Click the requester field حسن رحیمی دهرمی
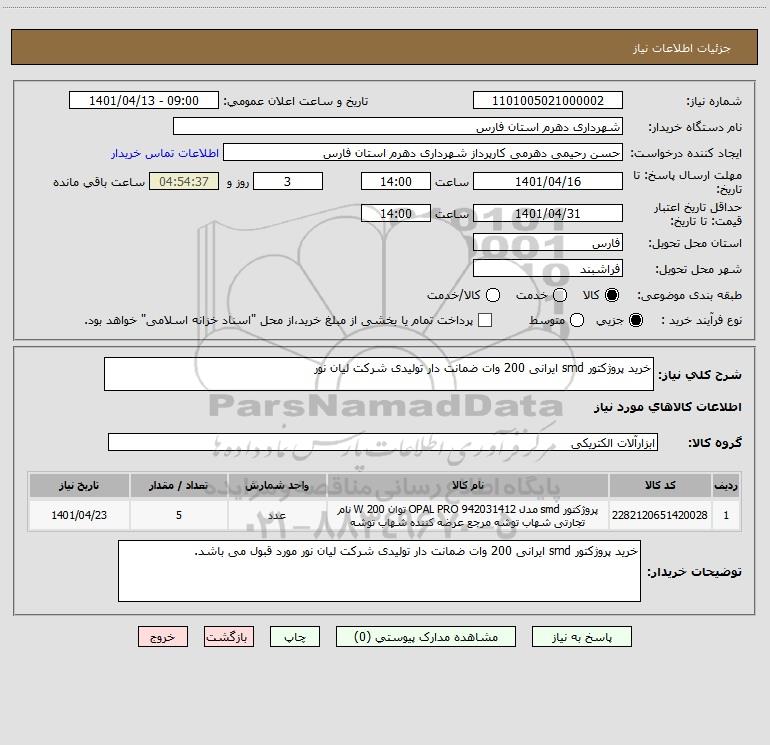 pyautogui.click(x=423, y=152)
